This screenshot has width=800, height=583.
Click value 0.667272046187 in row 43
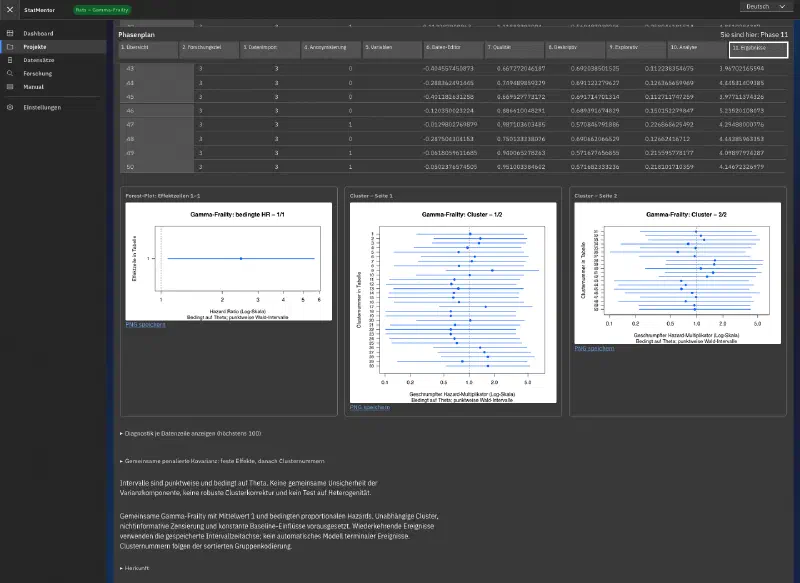pyautogui.click(x=521, y=68)
